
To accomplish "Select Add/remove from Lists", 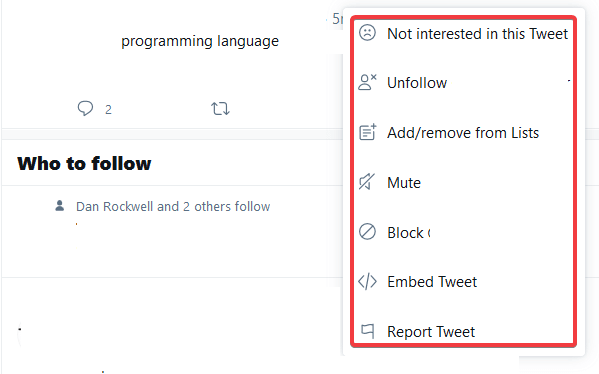I will coord(463,133).
